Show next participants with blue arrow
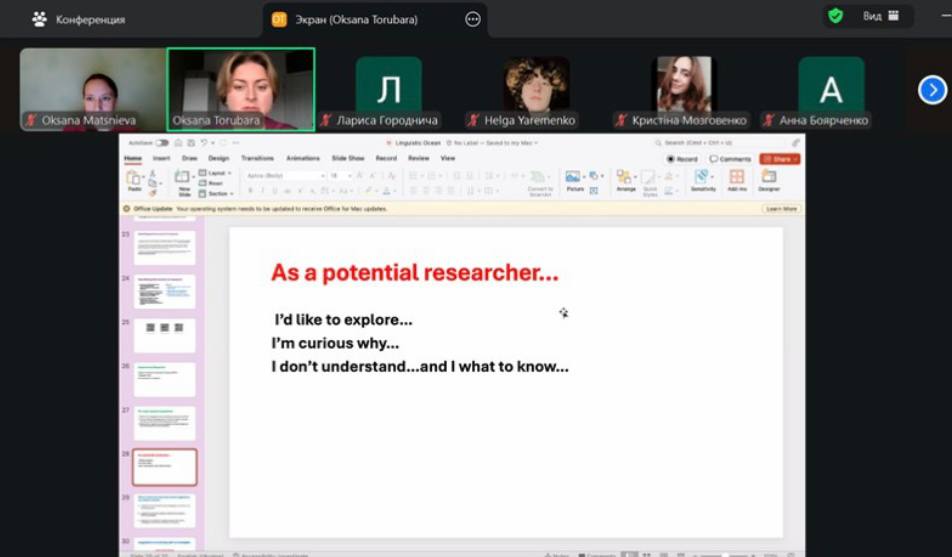 pos(932,90)
